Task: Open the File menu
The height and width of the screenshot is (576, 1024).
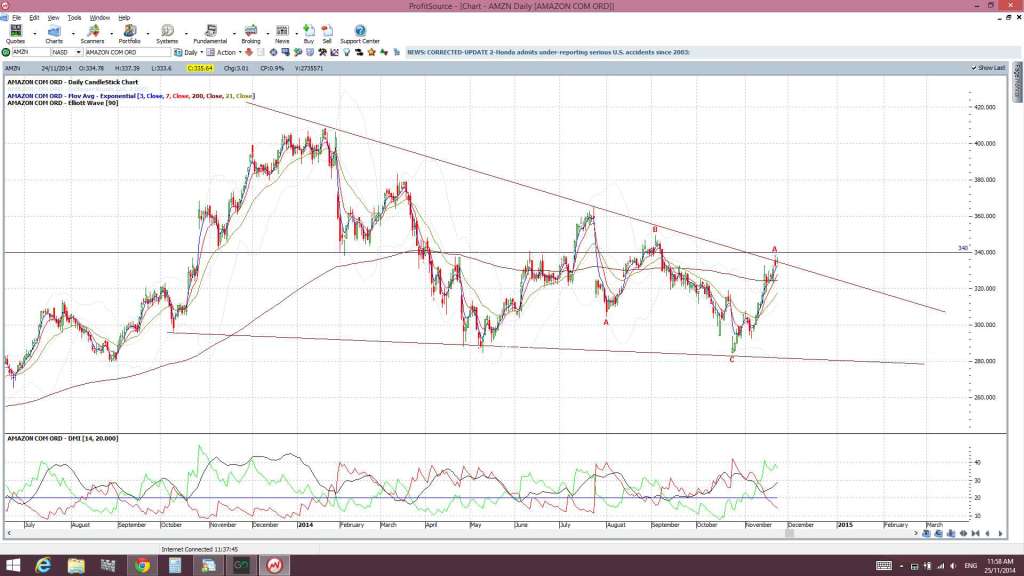Action: pyautogui.click(x=16, y=18)
